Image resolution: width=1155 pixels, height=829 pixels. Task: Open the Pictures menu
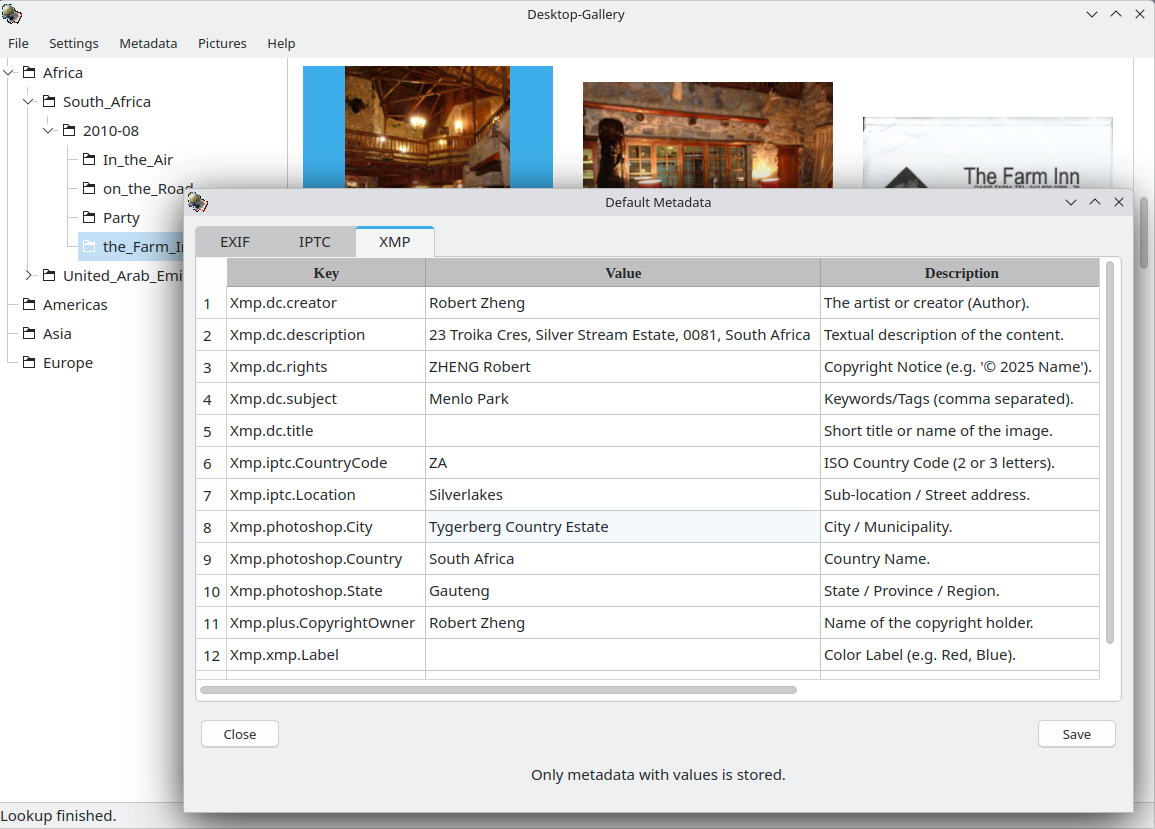tap(222, 43)
